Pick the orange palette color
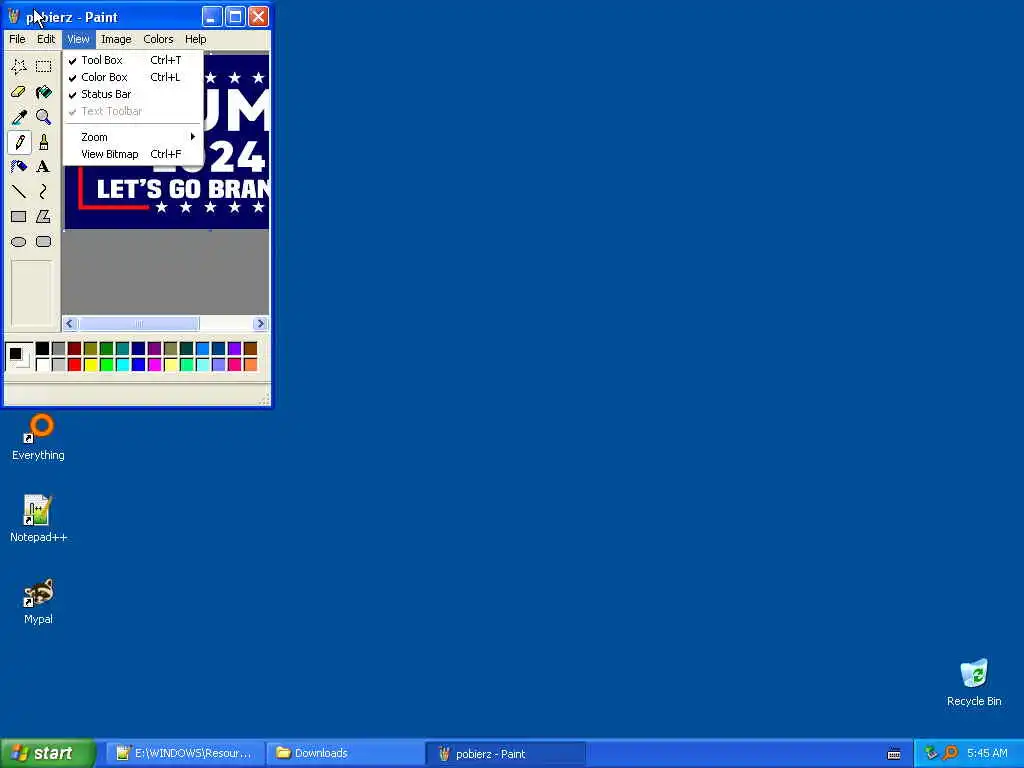 click(251, 364)
